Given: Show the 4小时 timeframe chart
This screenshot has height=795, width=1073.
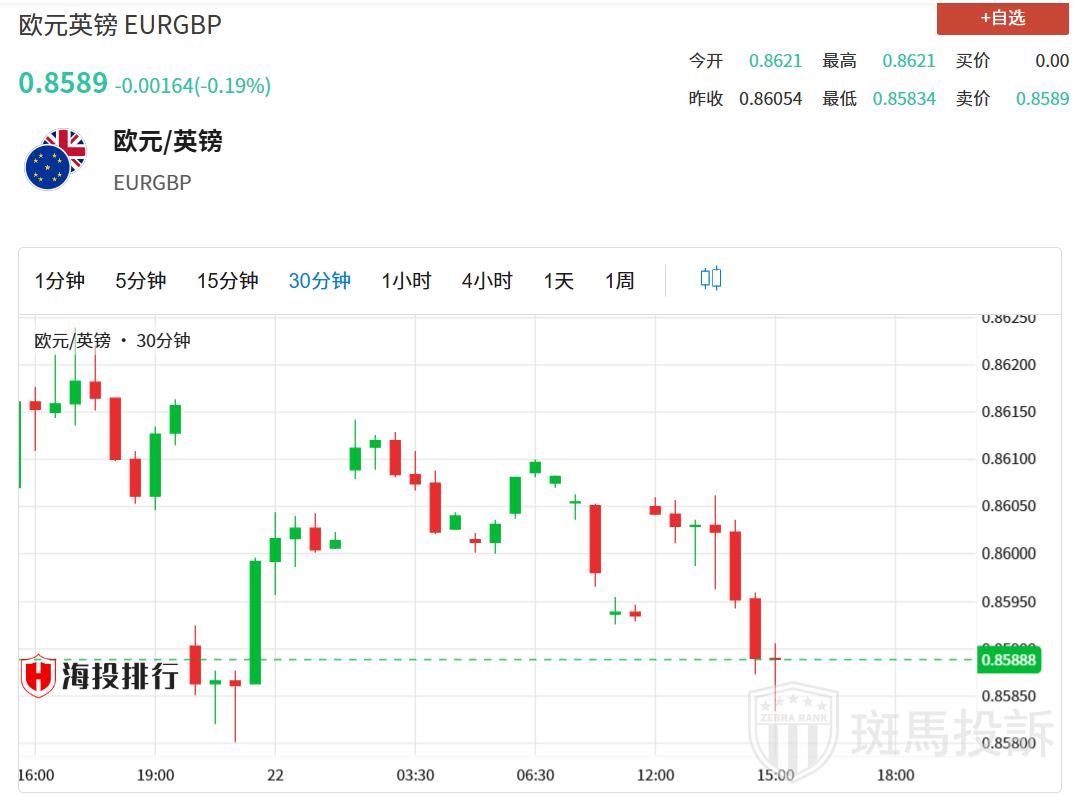Looking at the screenshot, I should tap(486, 281).
